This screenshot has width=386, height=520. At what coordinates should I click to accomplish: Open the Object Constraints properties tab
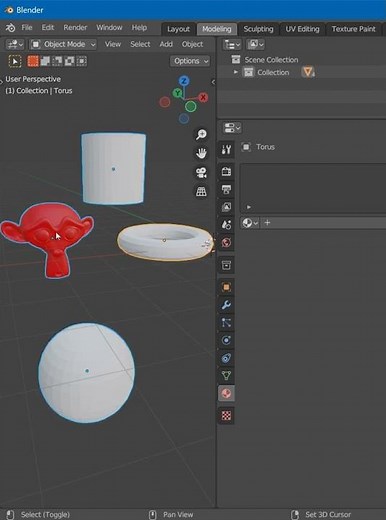(226, 358)
